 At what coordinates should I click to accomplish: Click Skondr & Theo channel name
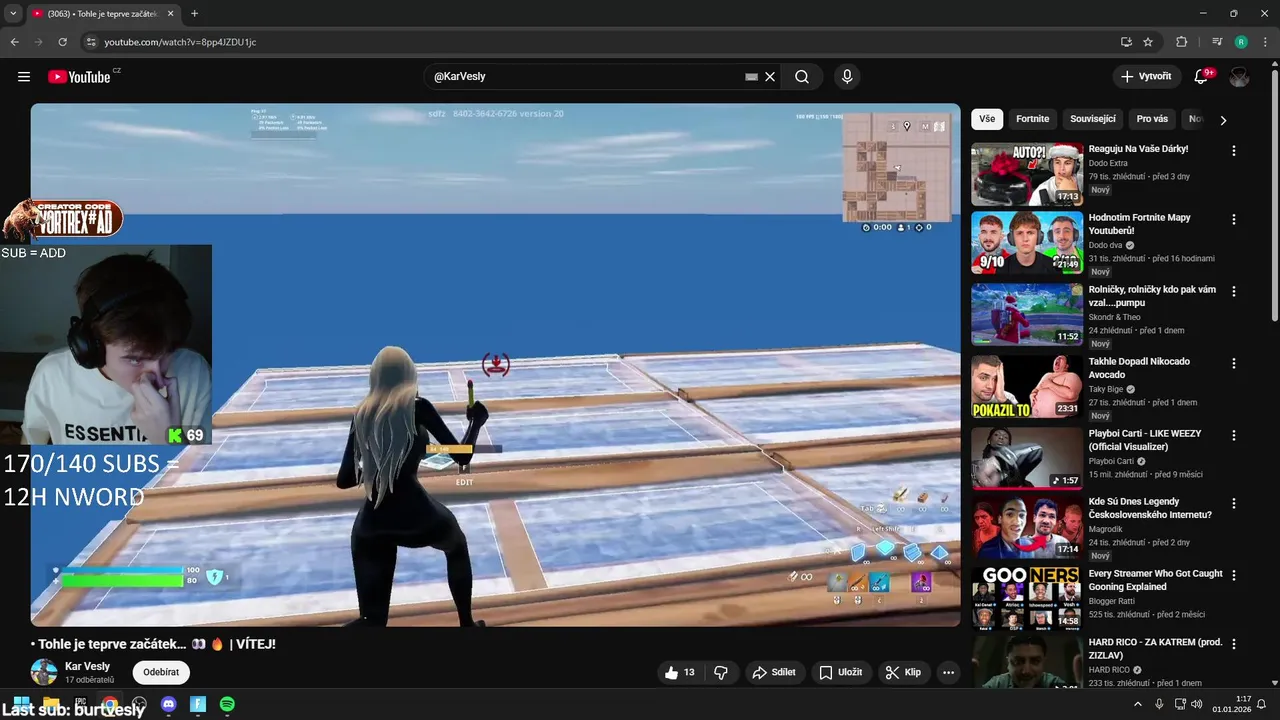[x=1114, y=317]
